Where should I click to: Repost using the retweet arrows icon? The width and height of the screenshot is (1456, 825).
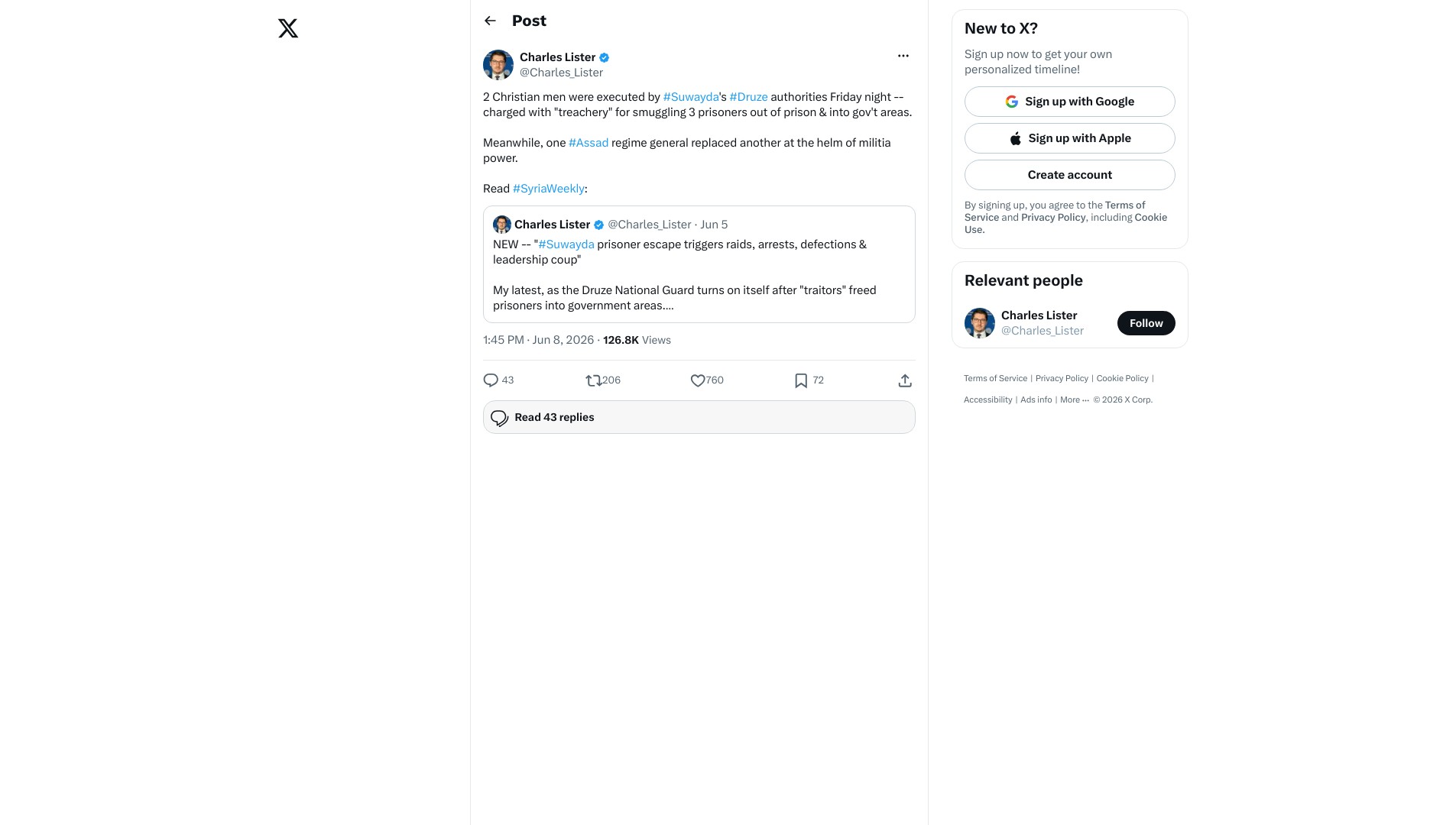594,380
